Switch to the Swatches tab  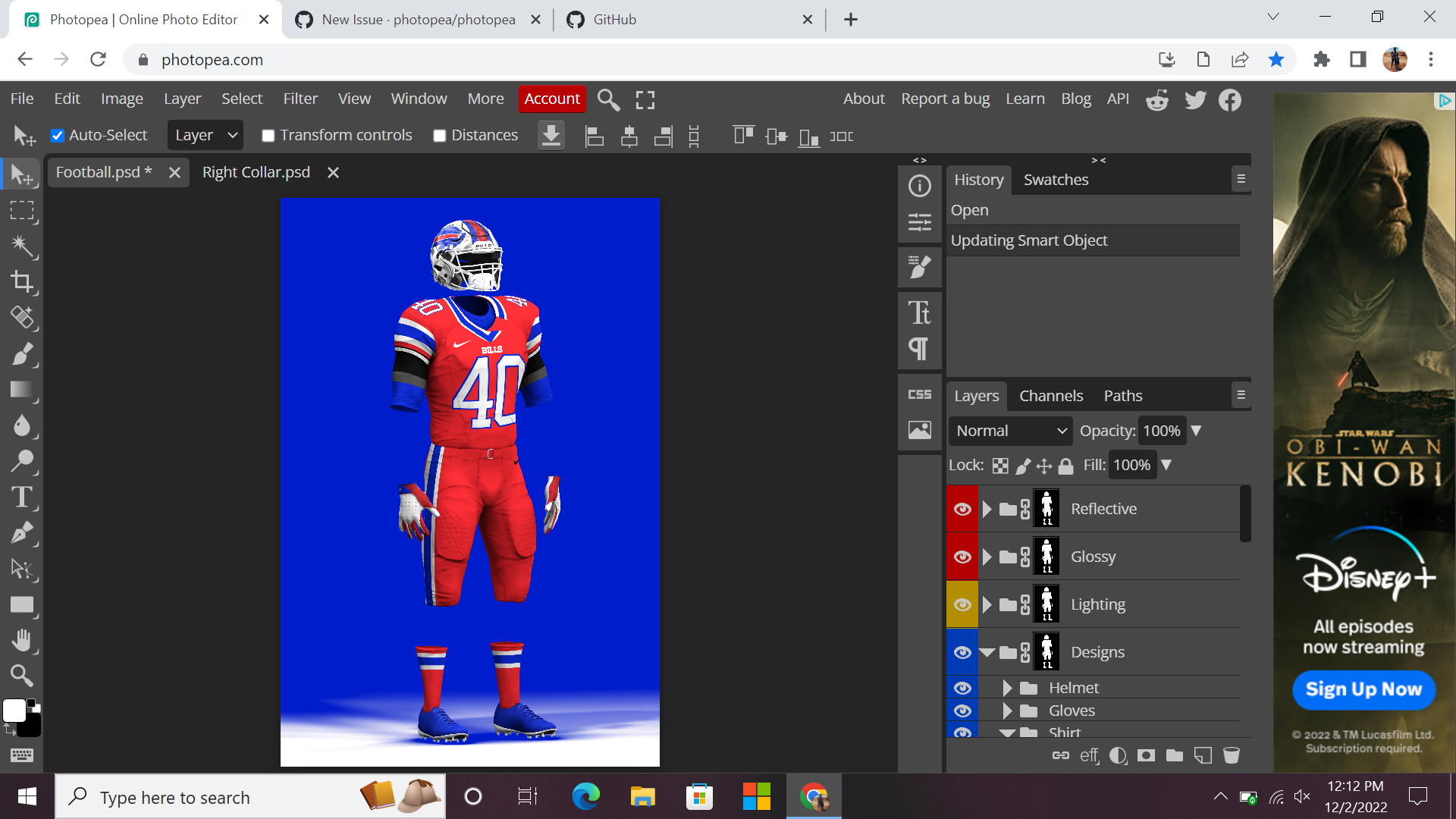[x=1056, y=180]
